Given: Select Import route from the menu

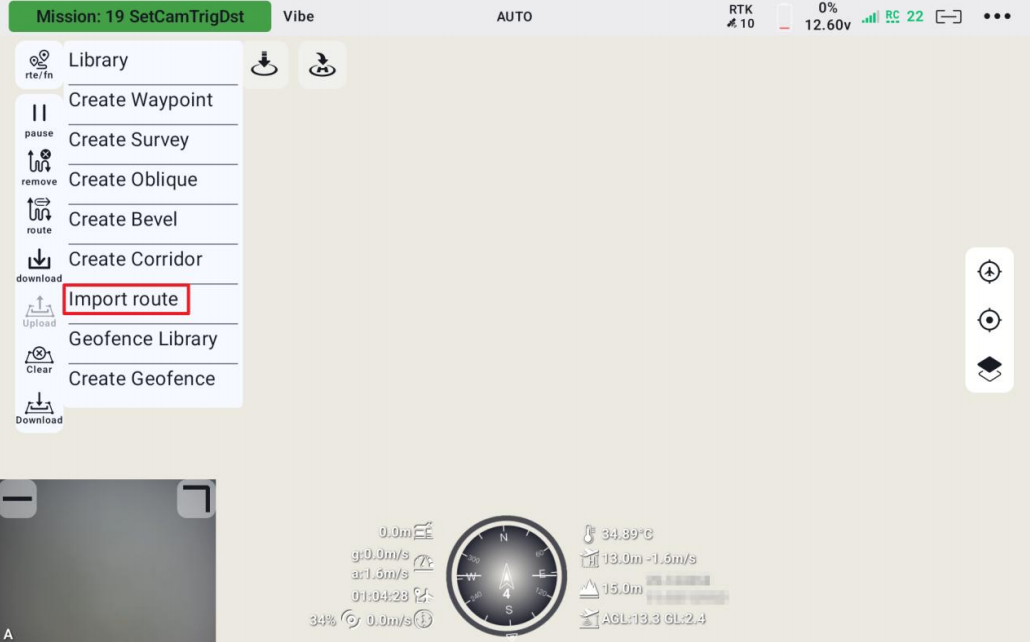Looking at the screenshot, I should (126, 299).
